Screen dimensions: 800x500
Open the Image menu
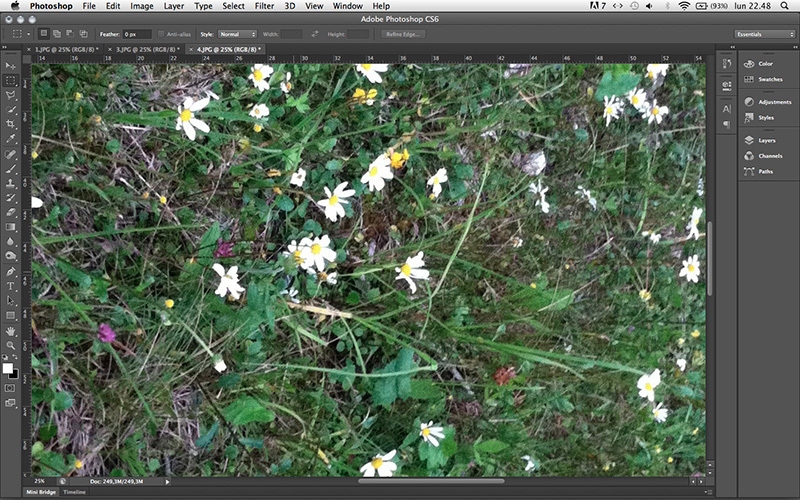click(142, 6)
